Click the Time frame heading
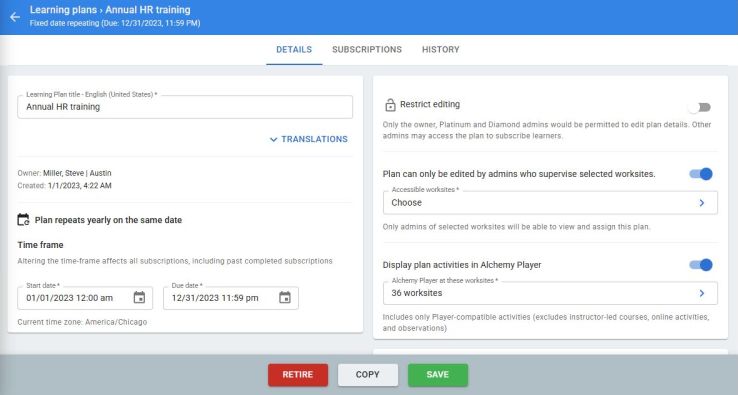This screenshot has width=738, height=395. coord(40,245)
